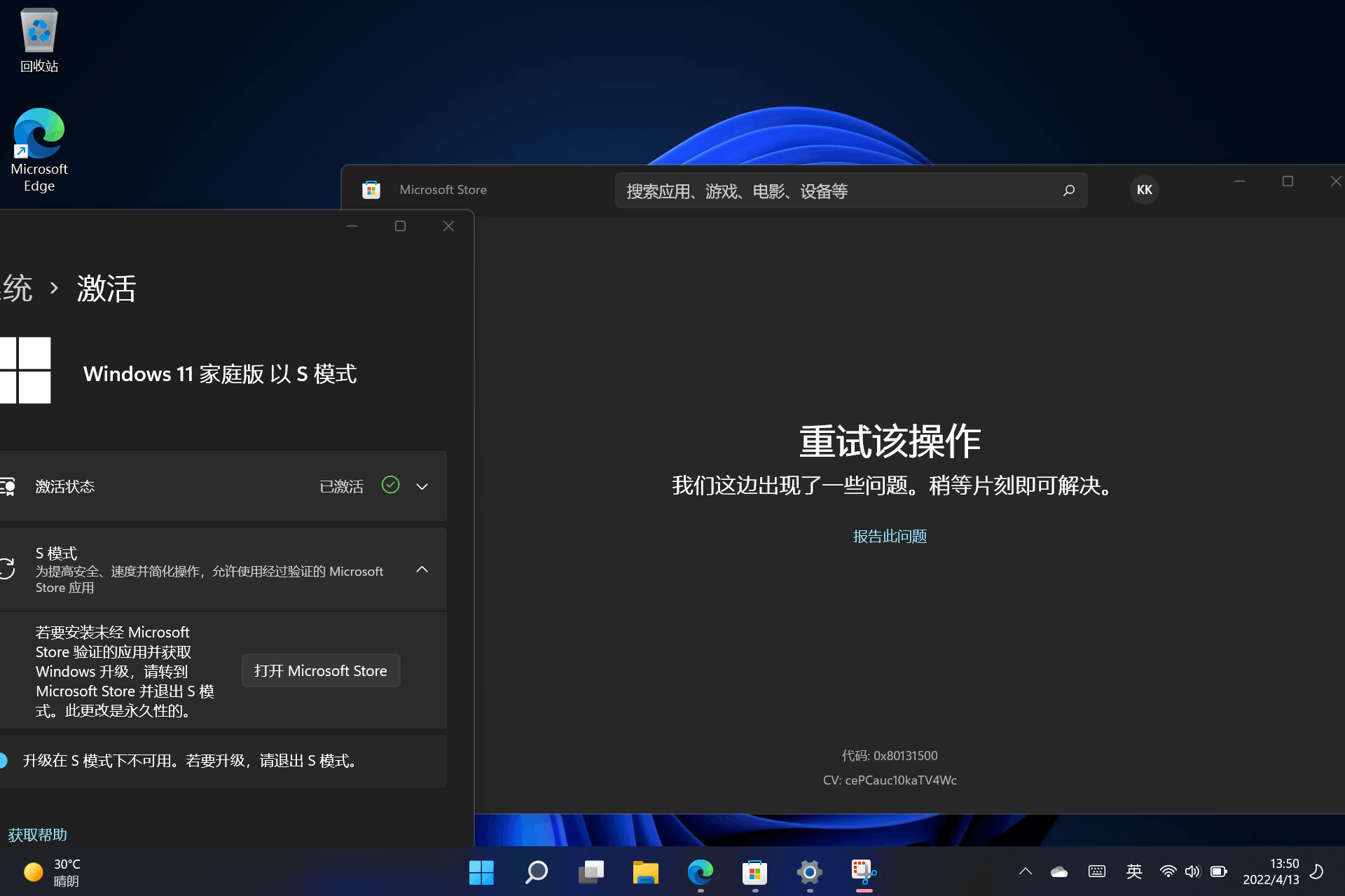Minimize the Microsoft Store window
Screen dimensions: 1345x896
(1239, 181)
